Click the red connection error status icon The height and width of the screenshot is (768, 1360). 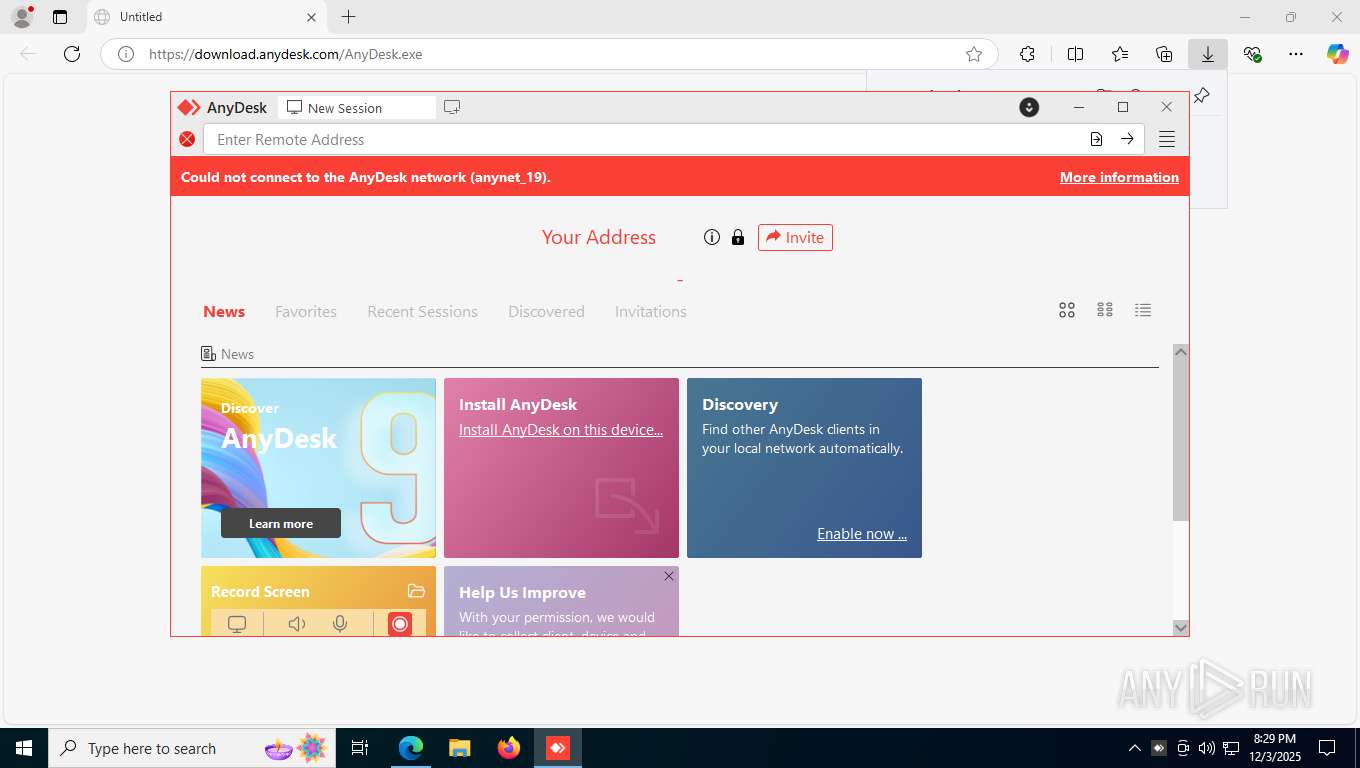(187, 139)
